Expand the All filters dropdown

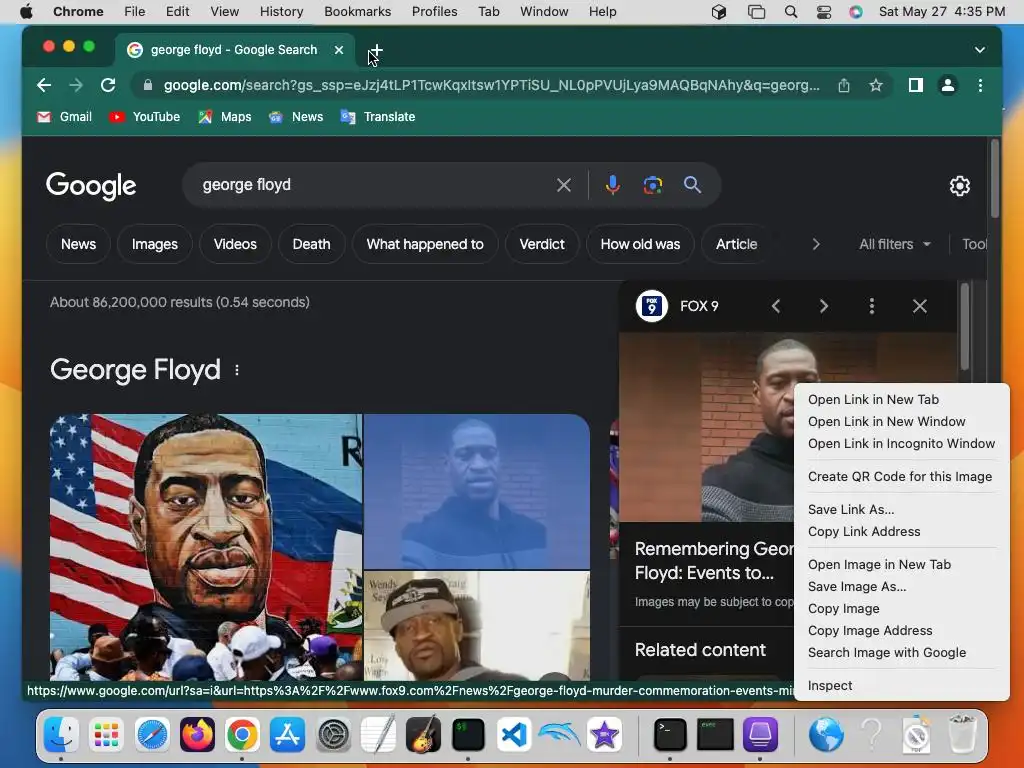(895, 244)
